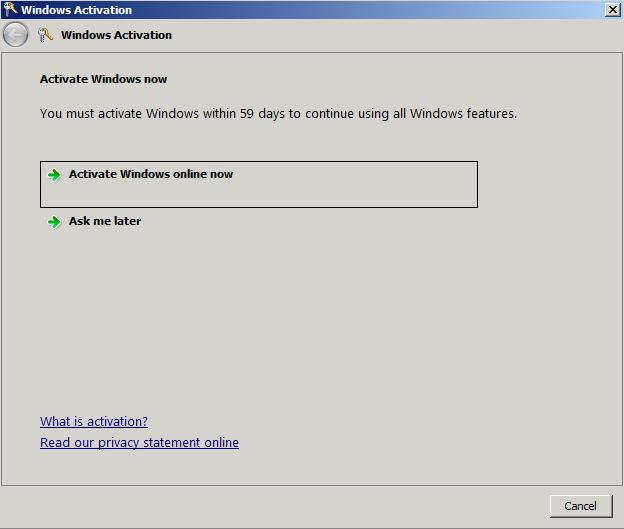
Task: Click the Windows Activation title bar text
Action: pyautogui.click(x=76, y=10)
